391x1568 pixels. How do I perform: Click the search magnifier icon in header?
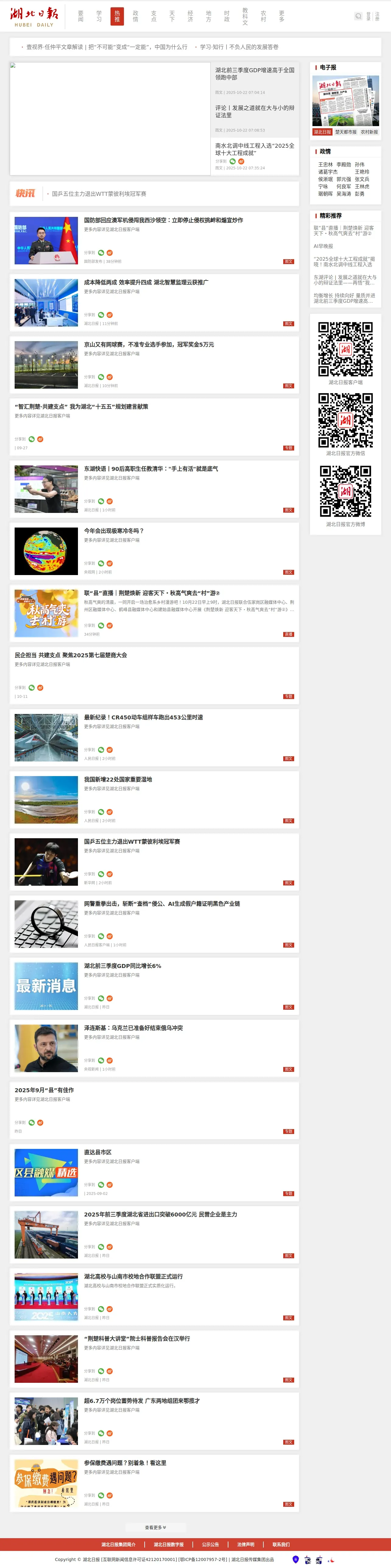tap(358, 16)
